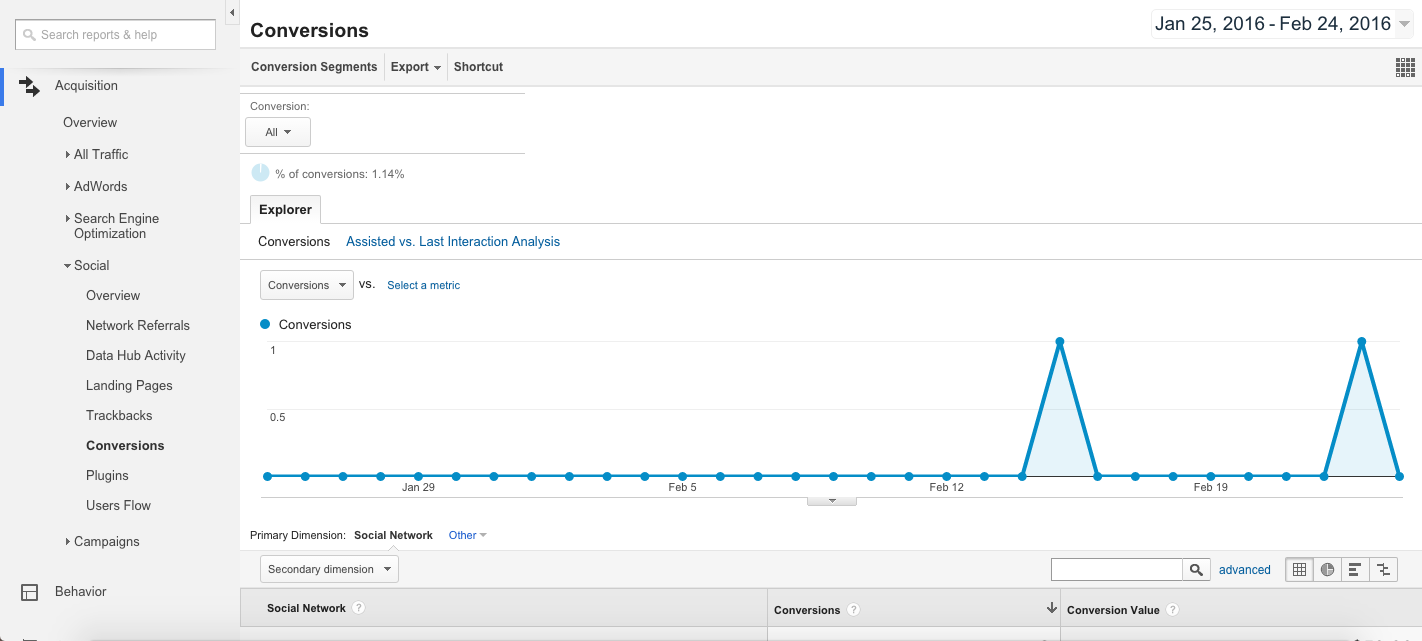Viewport: 1422px width, 641px height.
Task: Select the Explorer tab
Action: pyautogui.click(x=285, y=210)
